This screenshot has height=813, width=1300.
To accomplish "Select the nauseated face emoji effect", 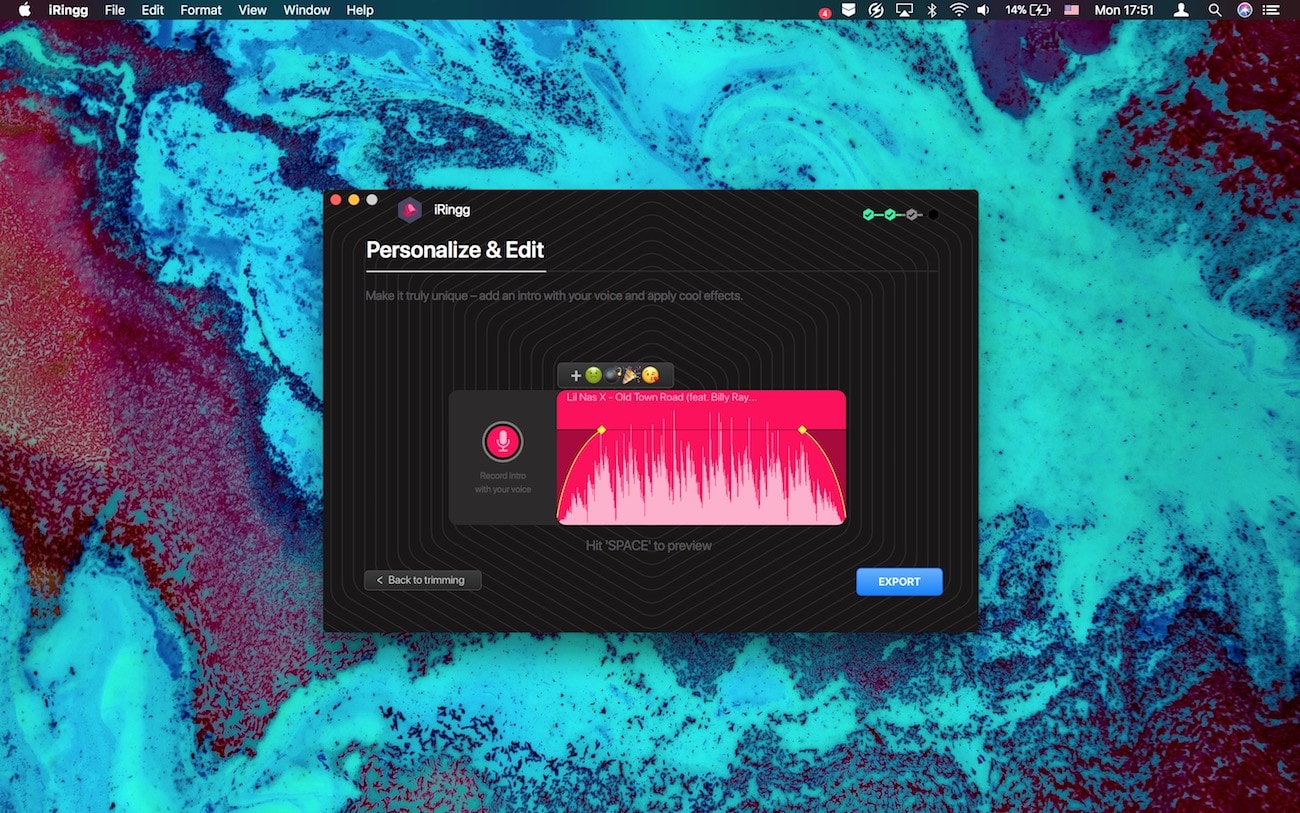I will pos(593,376).
